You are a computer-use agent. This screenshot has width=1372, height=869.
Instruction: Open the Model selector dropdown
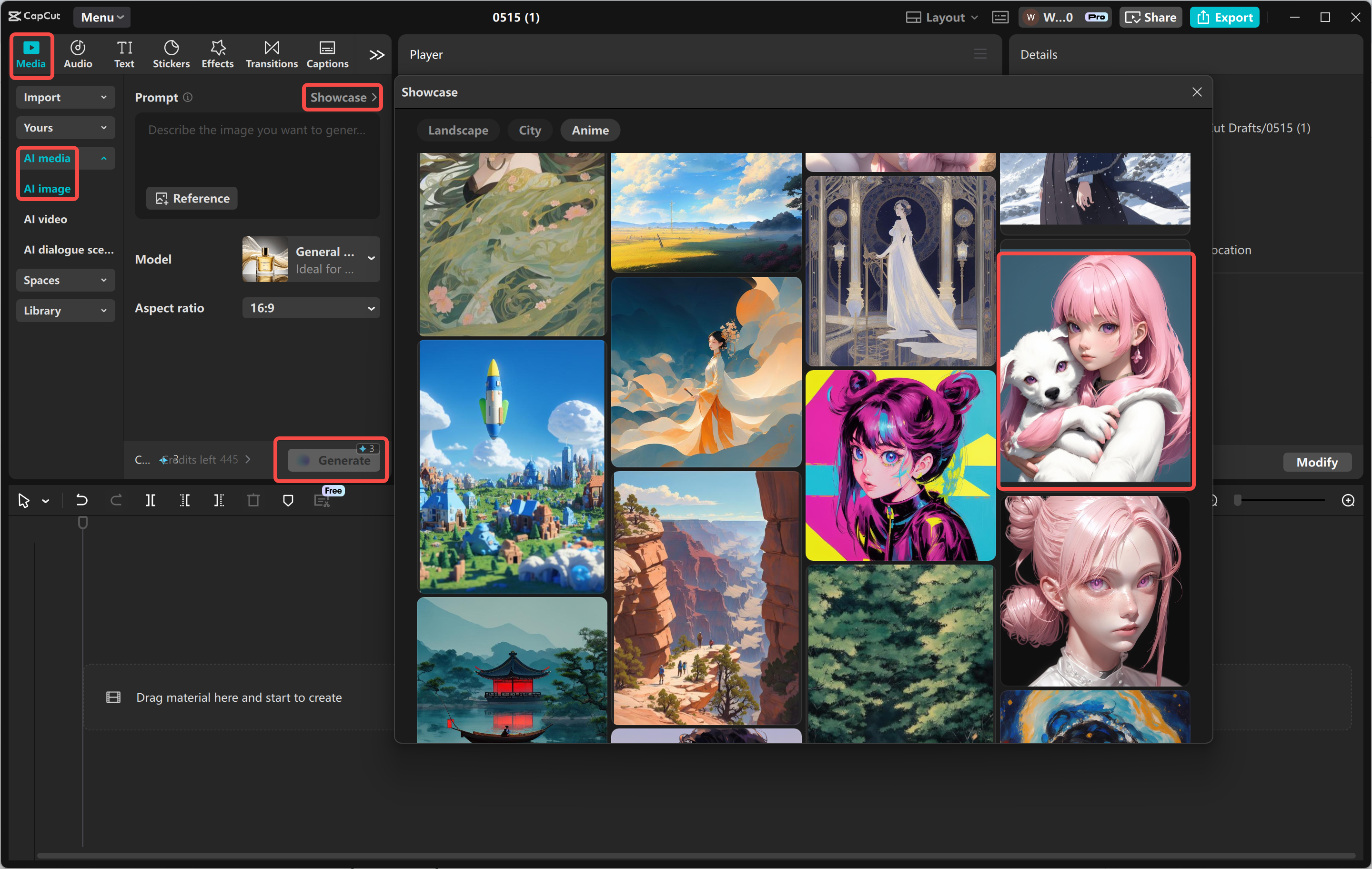(x=311, y=259)
